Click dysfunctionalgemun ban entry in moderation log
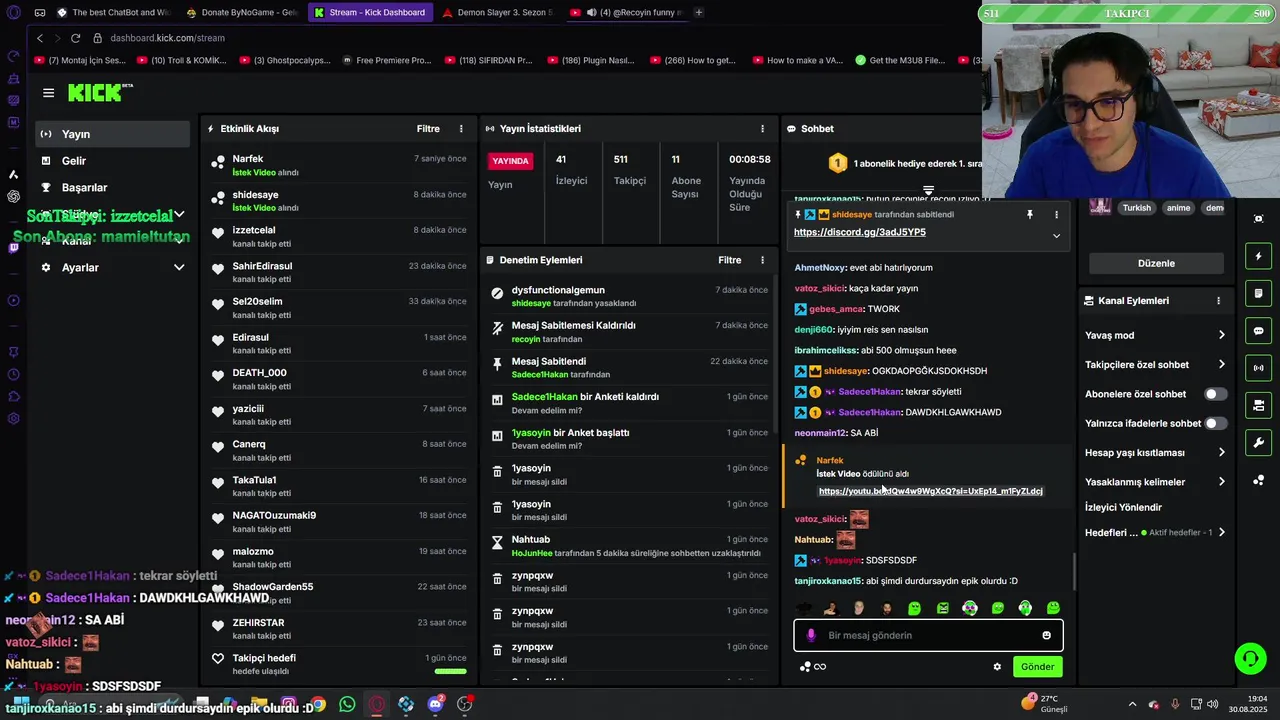Screen dimensions: 1280x720 628,296
